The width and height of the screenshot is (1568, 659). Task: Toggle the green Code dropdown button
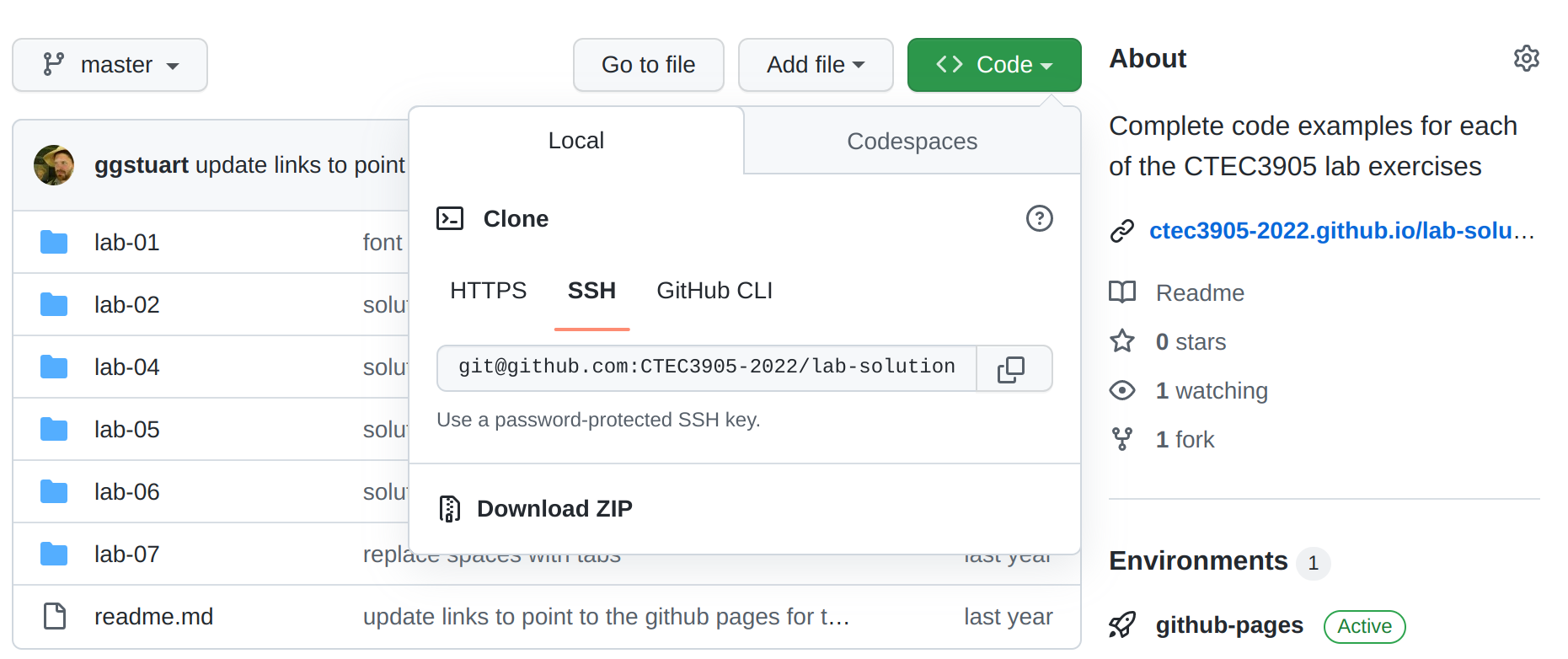click(x=994, y=65)
